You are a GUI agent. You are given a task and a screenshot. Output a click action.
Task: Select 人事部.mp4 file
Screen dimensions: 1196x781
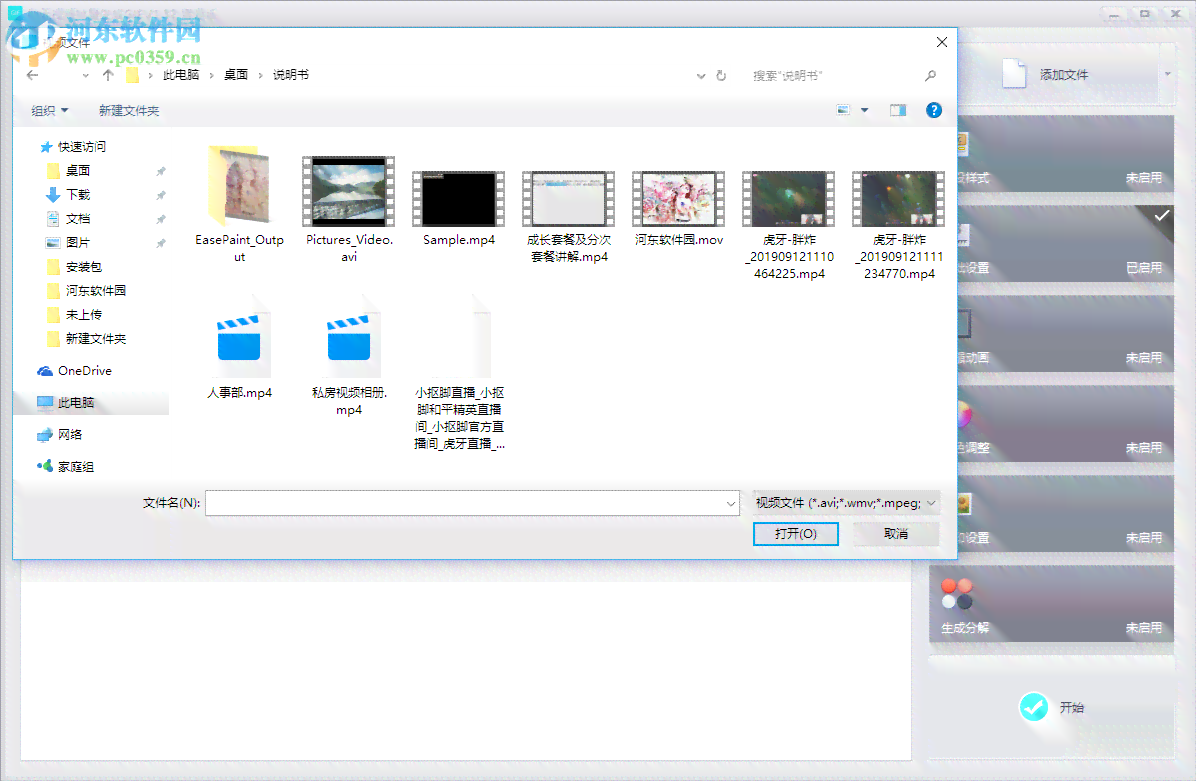pos(240,349)
